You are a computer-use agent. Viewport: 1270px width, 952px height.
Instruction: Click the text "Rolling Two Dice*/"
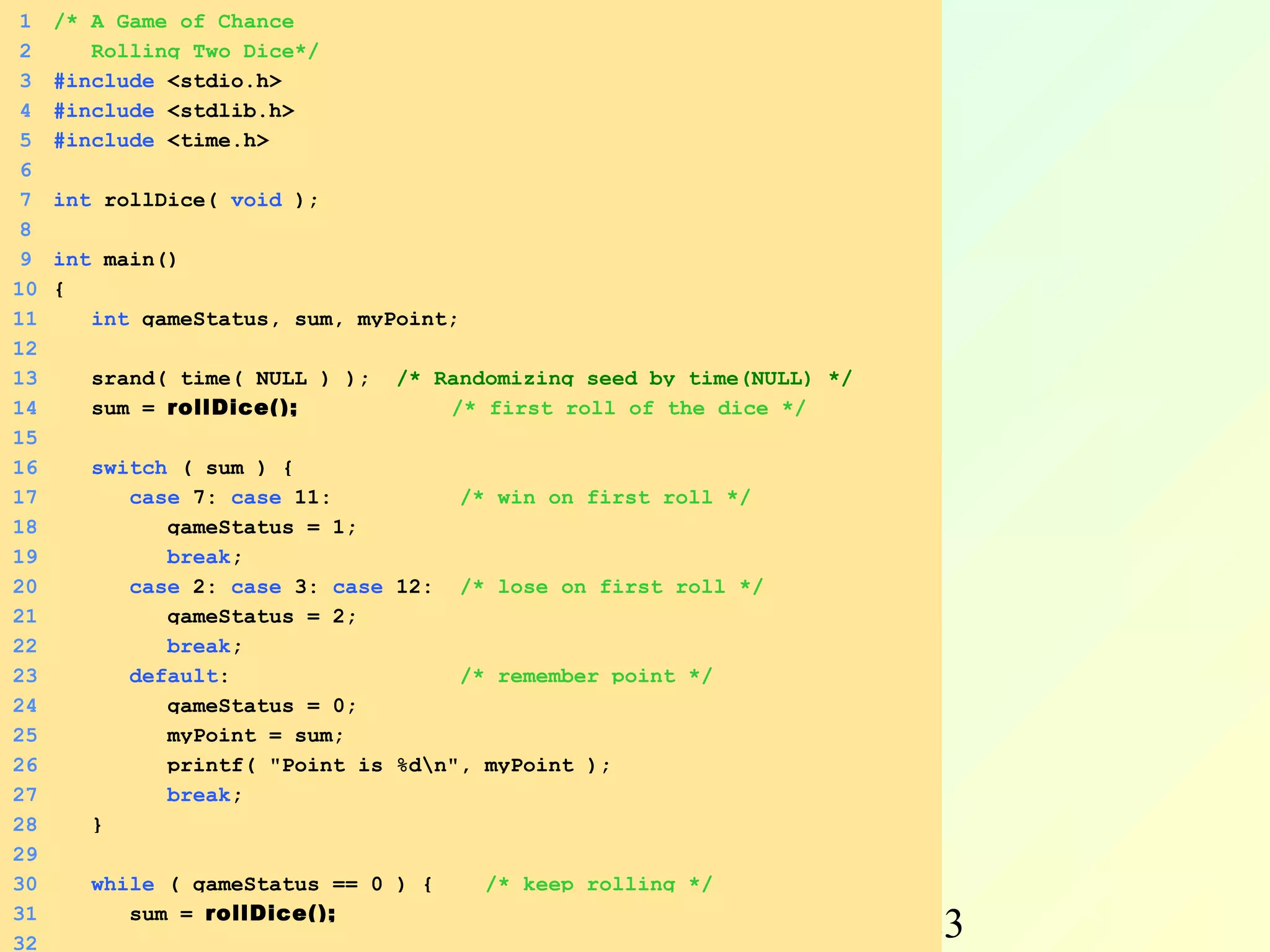[205, 51]
